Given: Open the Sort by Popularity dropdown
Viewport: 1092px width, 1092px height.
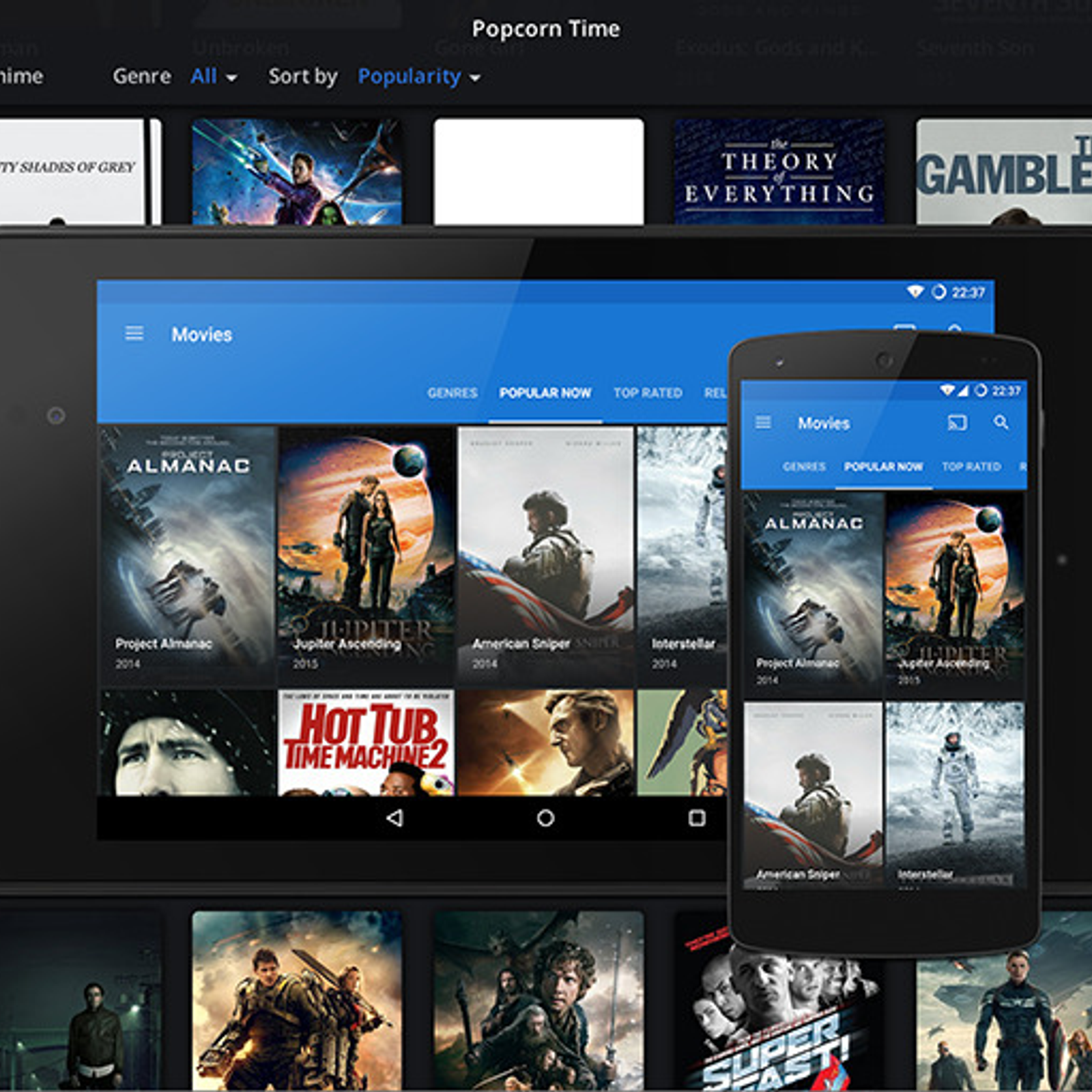Looking at the screenshot, I should [x=419, y=76].
